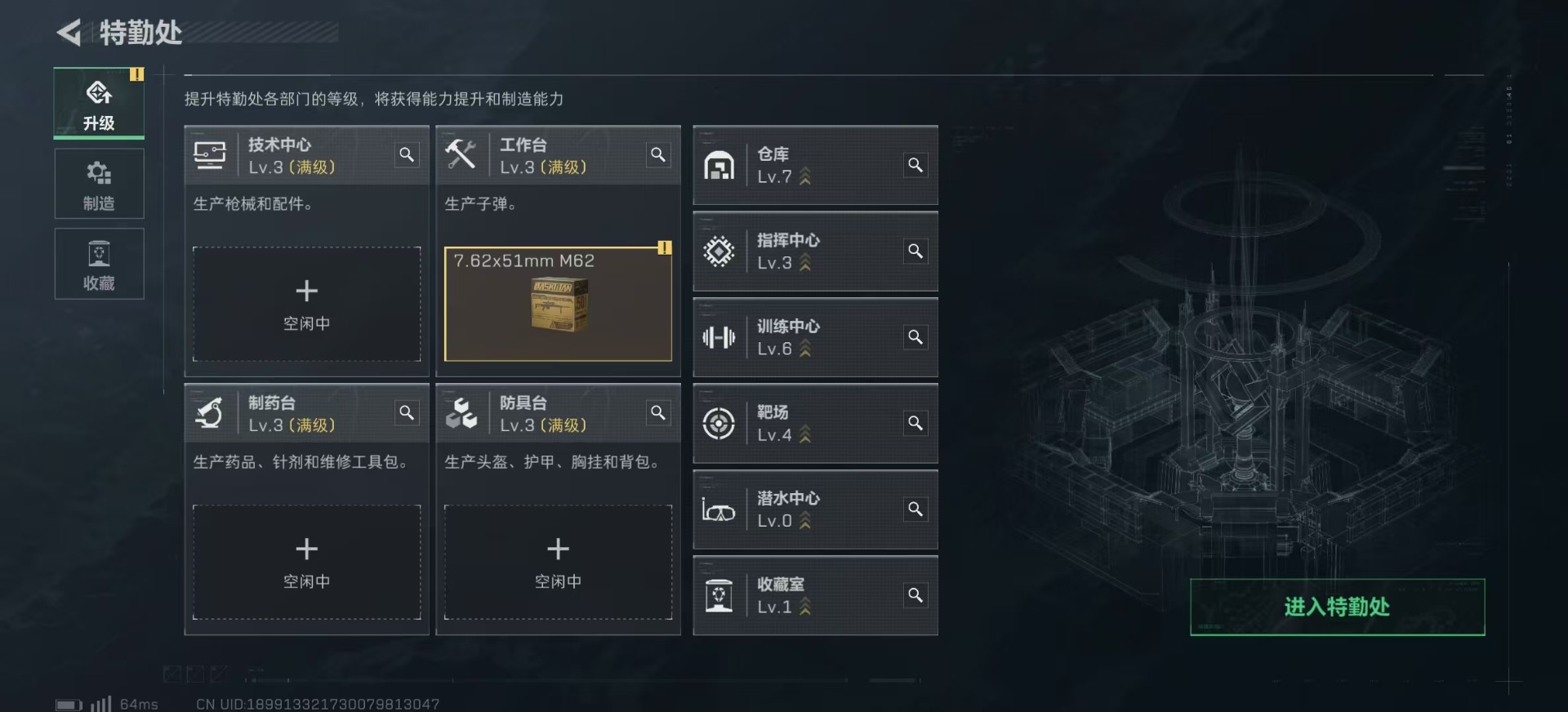This screenshot has width=1568, height=712.
Task: Add production in 技术中心 idle slot
Action: click(x=306, y=304)
